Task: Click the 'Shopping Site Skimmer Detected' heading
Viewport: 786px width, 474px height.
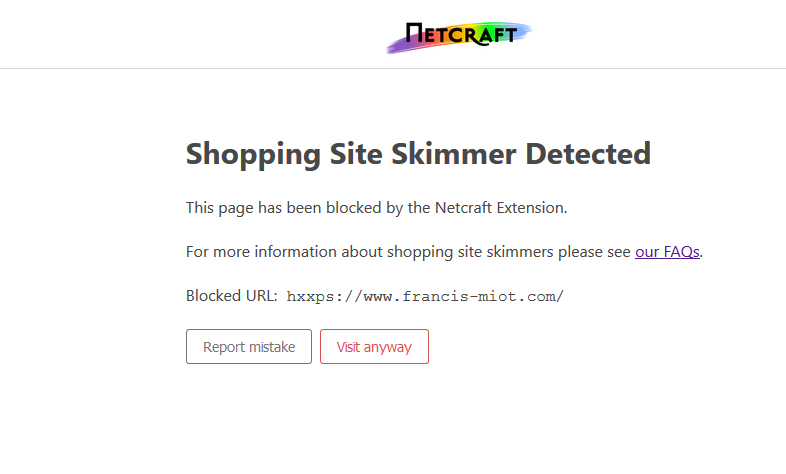Action: coord(418,154)
